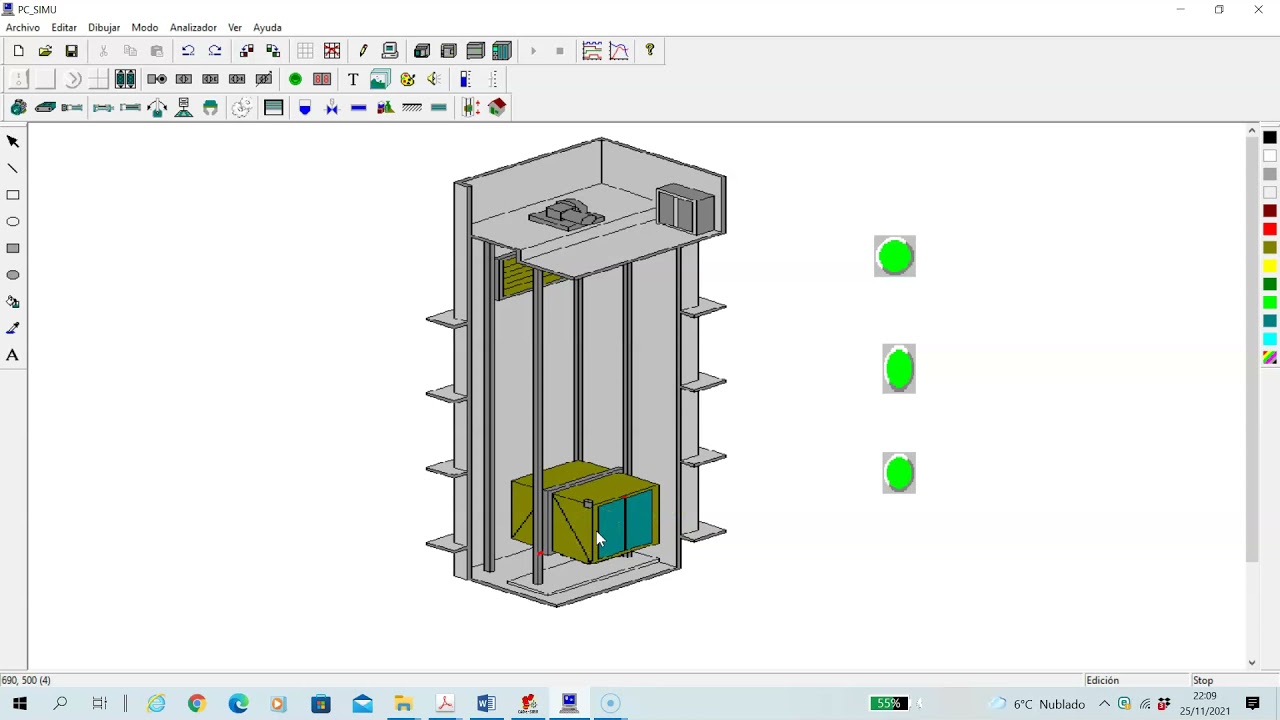Screen dimensions: 1280x720
Task: Create a new file with blank page icon
Action: tap(19, 51)
